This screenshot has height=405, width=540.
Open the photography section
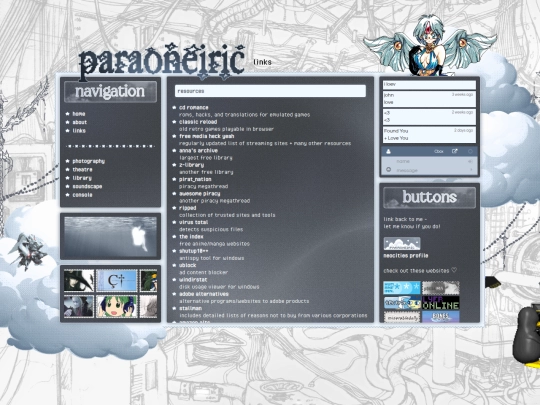pyautogui.click(x=89, y=161)
